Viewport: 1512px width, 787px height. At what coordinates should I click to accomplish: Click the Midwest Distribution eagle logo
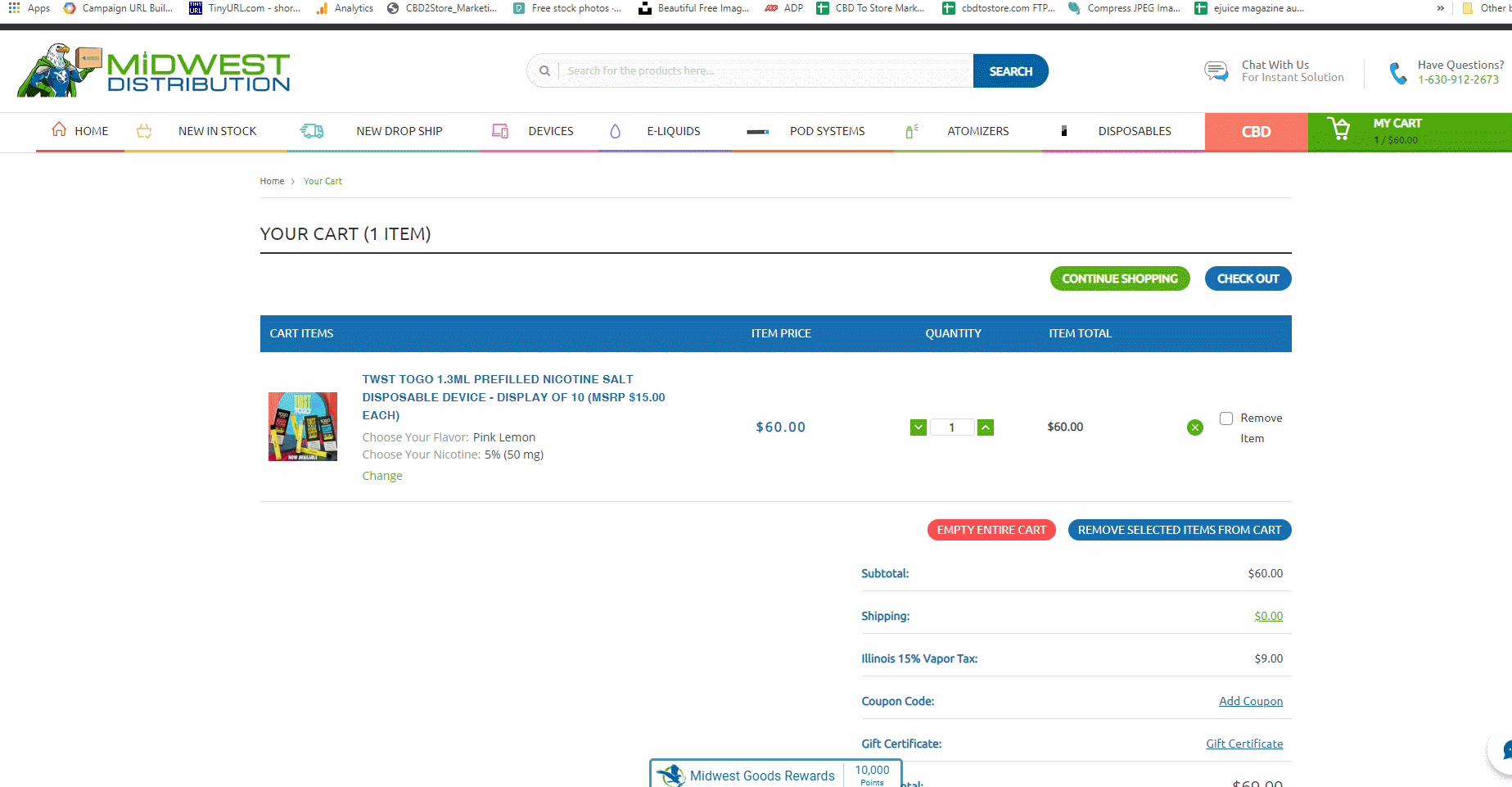click(154, 71)
